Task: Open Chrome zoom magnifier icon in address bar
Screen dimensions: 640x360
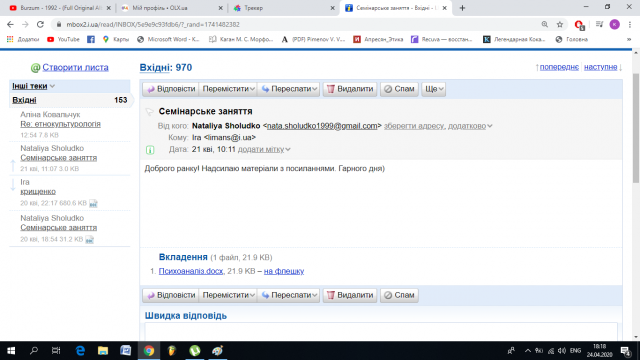Action: [x=544, y=24]
